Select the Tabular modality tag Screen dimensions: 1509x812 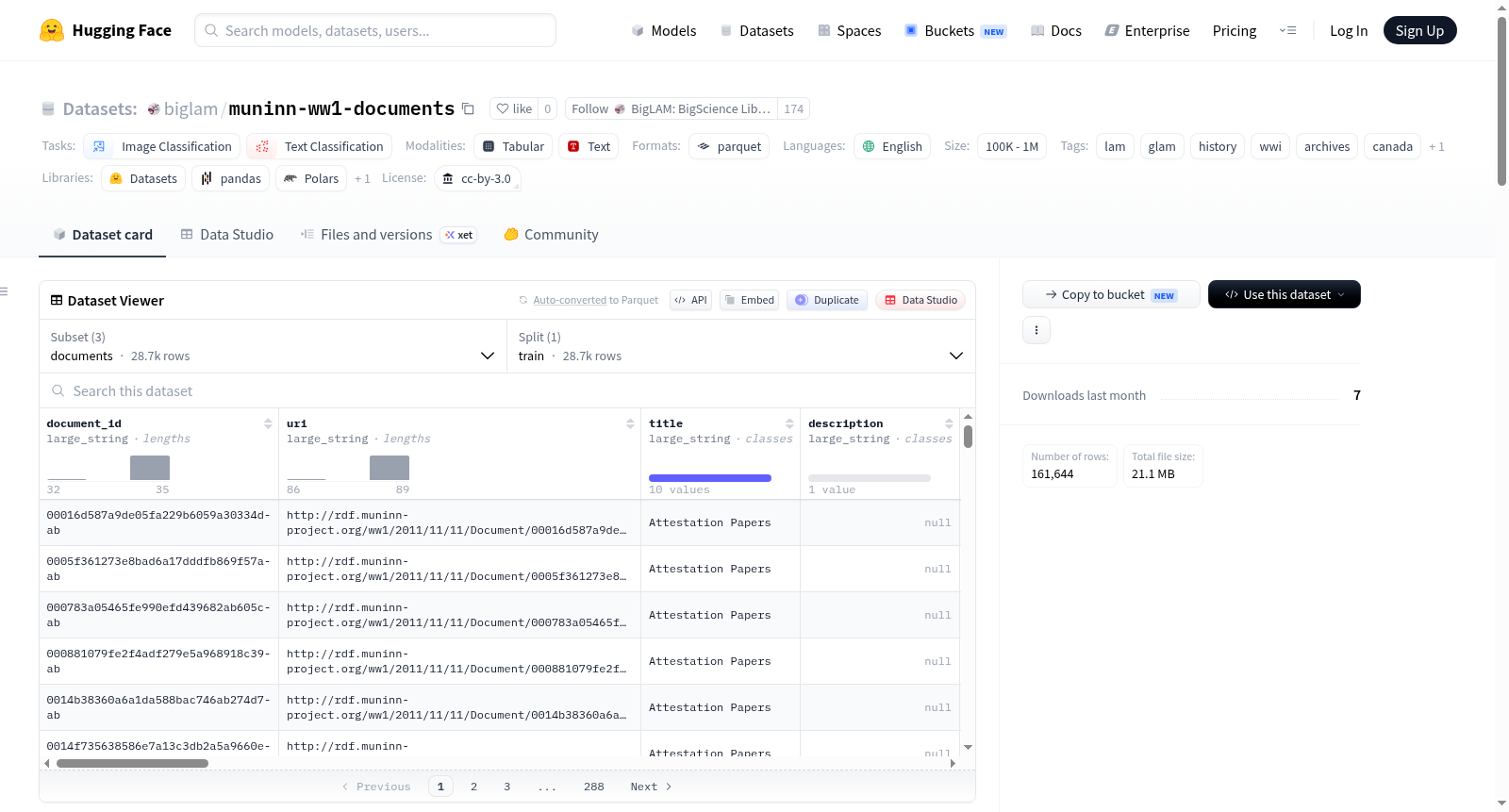pyautogui.click(x=513, y=146)
